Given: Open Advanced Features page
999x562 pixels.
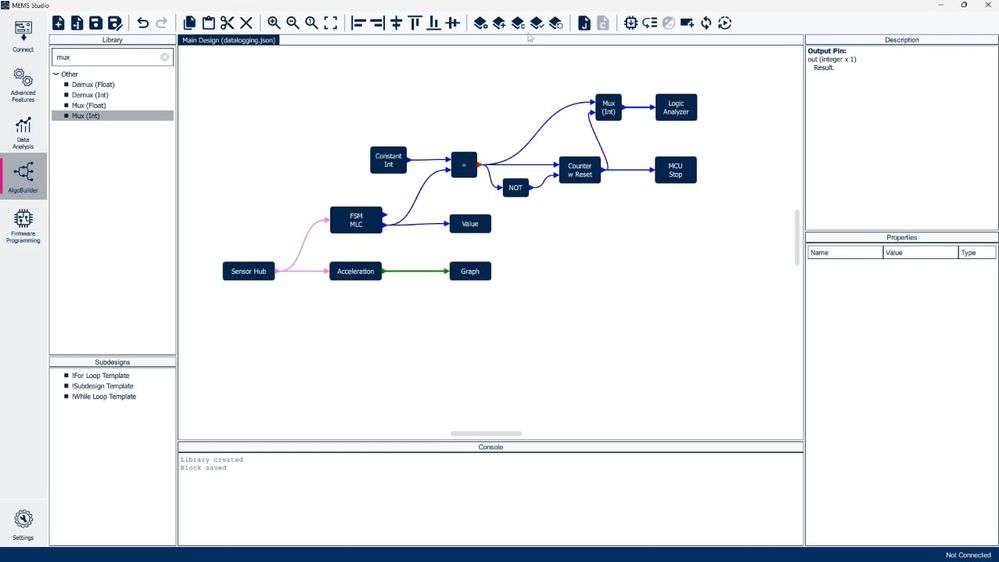Looking at the screenshot, I should 23,85.
